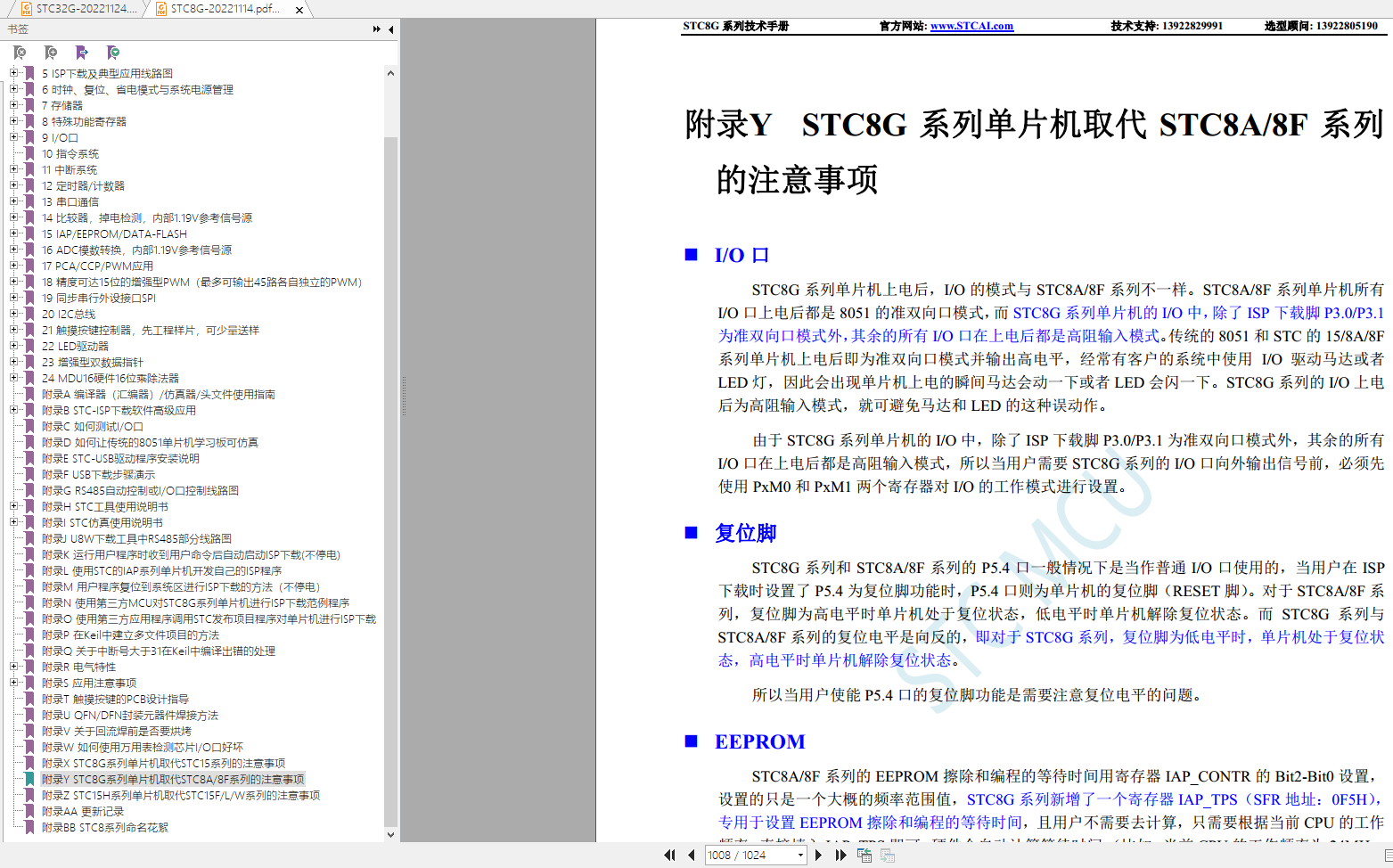Jump to the last page of the PDF
The image size is (1393, 868).
[840, 855]
